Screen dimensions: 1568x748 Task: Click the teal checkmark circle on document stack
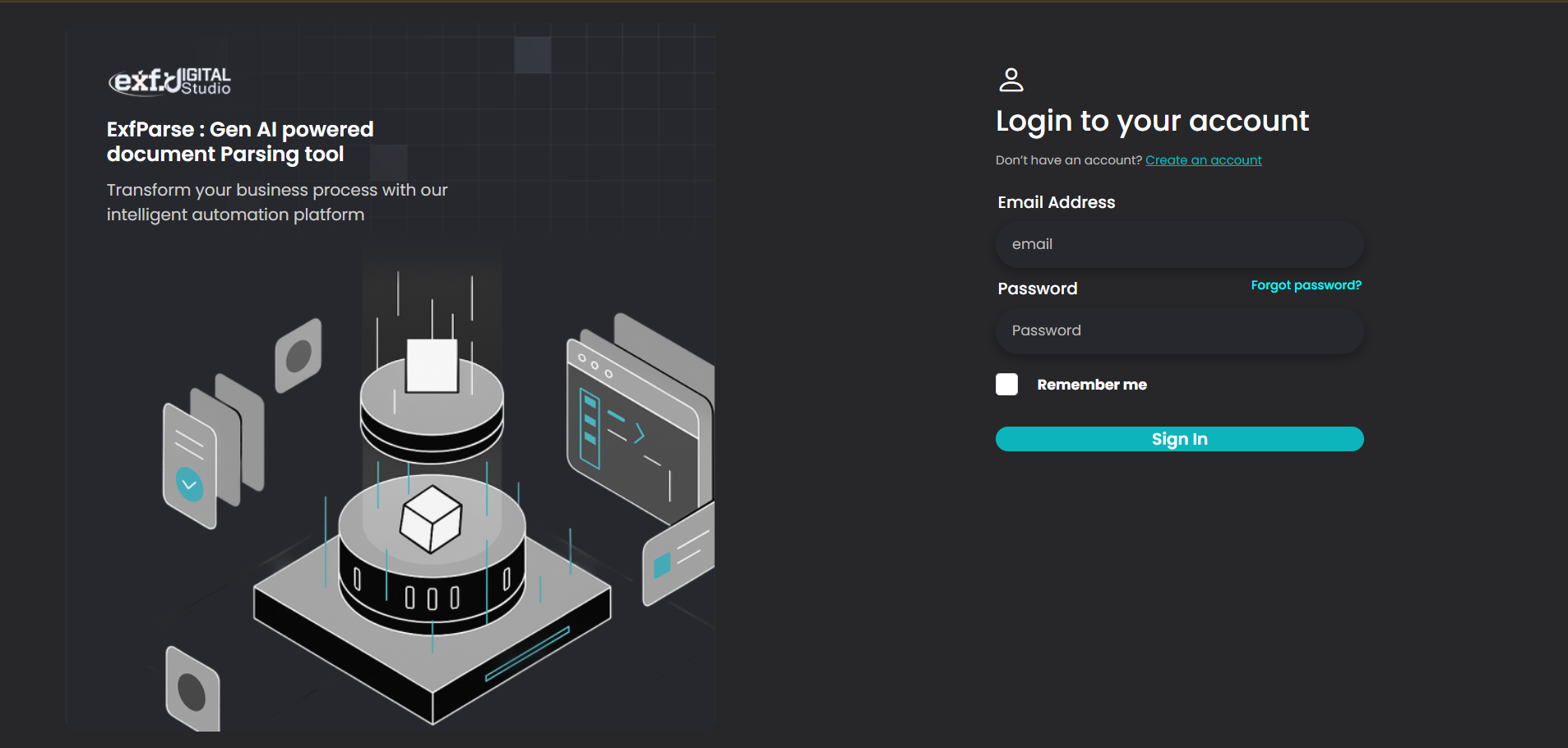[x=189, y=484]
